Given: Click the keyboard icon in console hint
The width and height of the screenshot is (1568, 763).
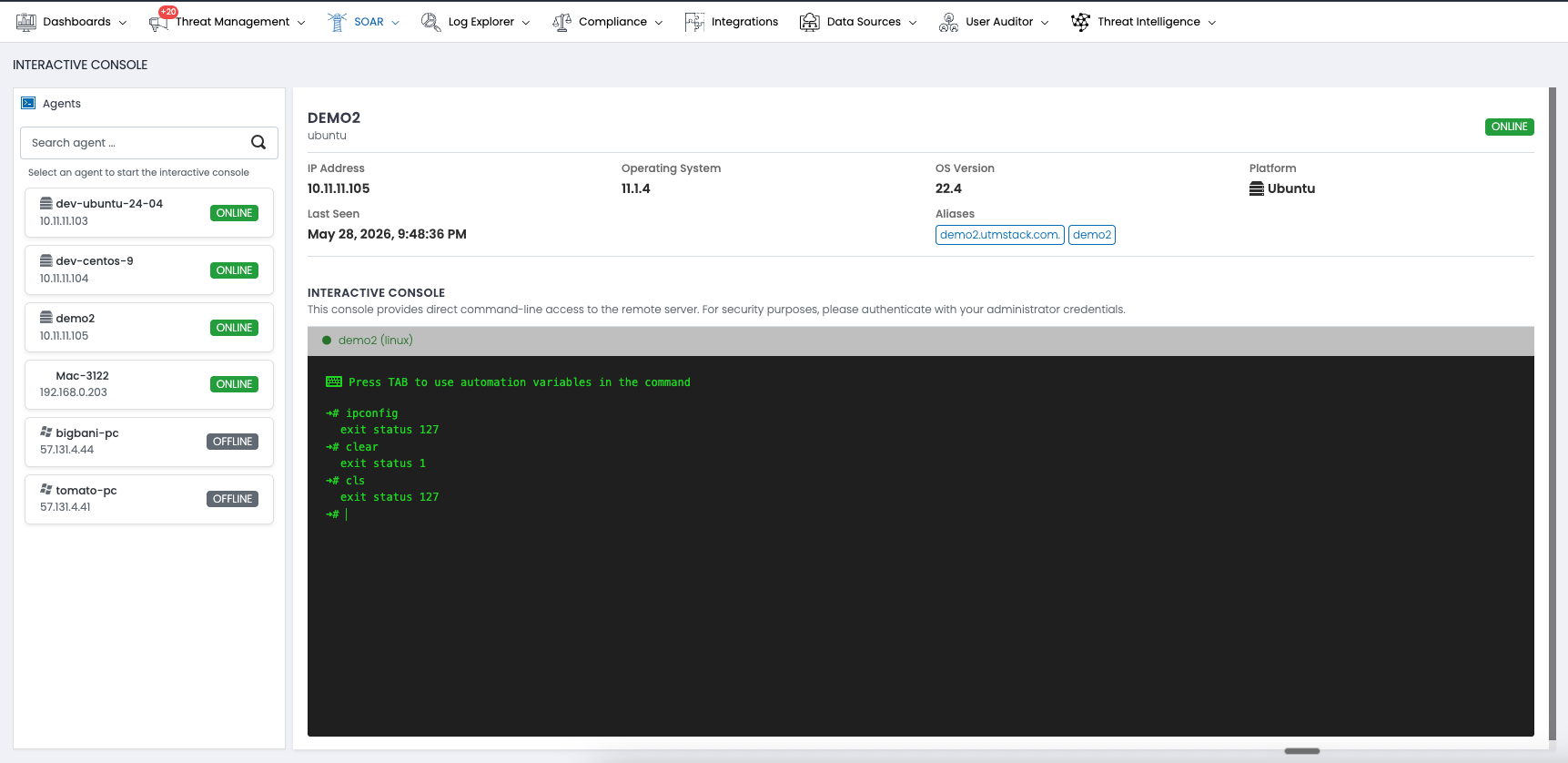Looking at the screenshot, I should (x=334, y=381).
